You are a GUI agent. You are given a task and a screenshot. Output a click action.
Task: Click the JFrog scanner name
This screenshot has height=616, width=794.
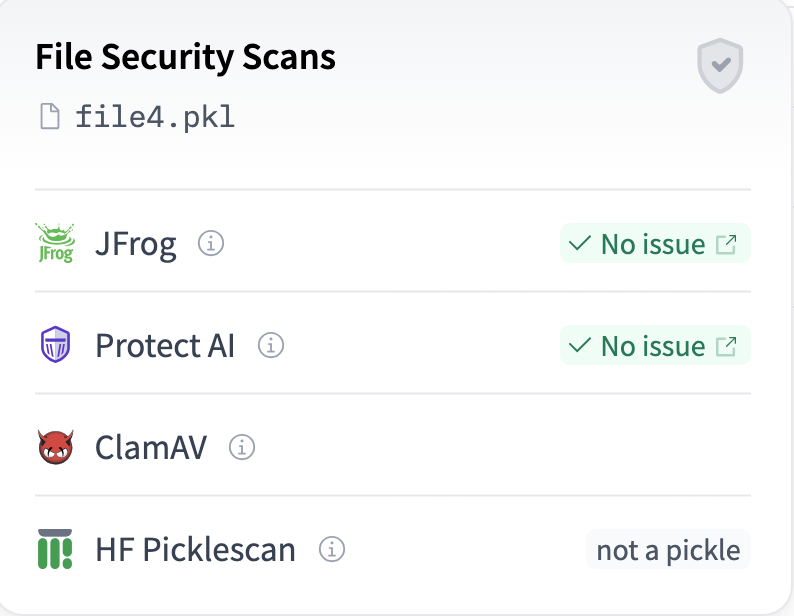click(x=136, y=244)
